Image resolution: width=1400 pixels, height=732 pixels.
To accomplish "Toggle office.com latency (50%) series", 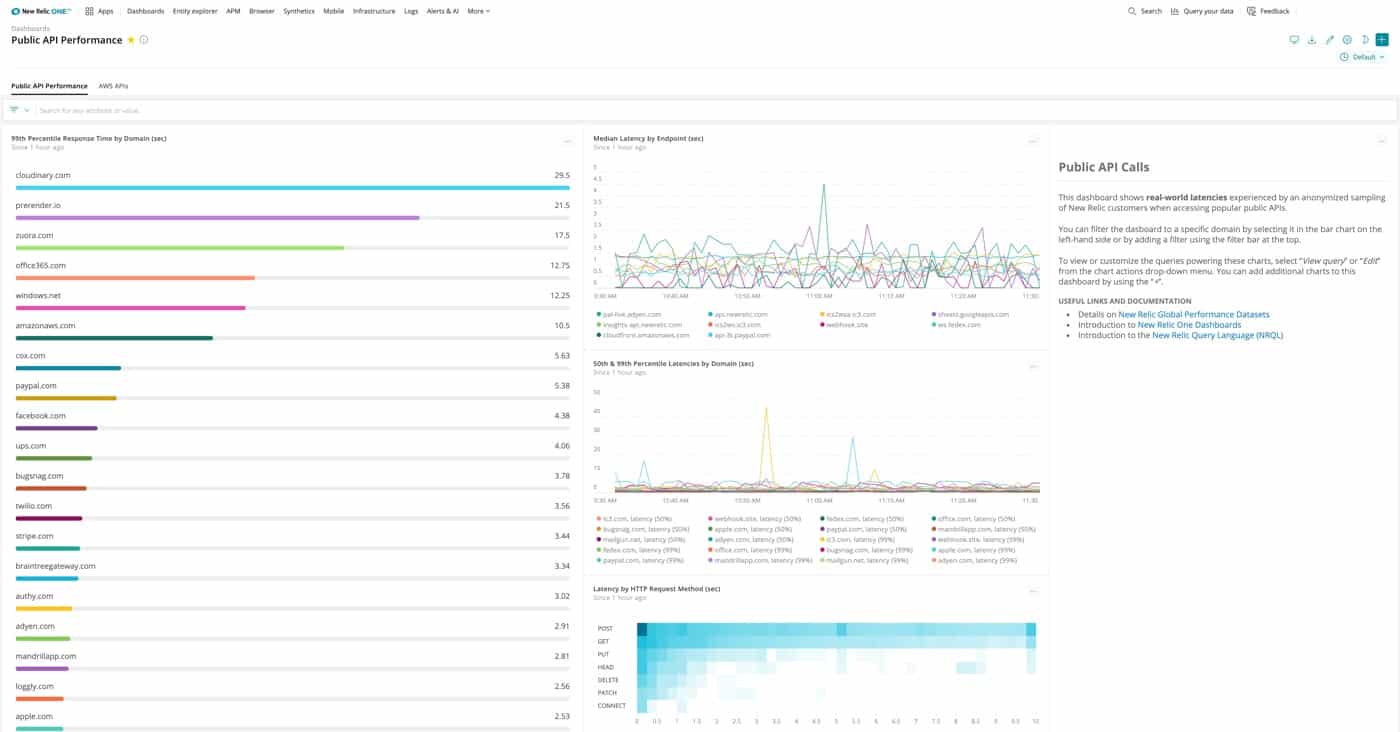I will (x=972, y=519).
